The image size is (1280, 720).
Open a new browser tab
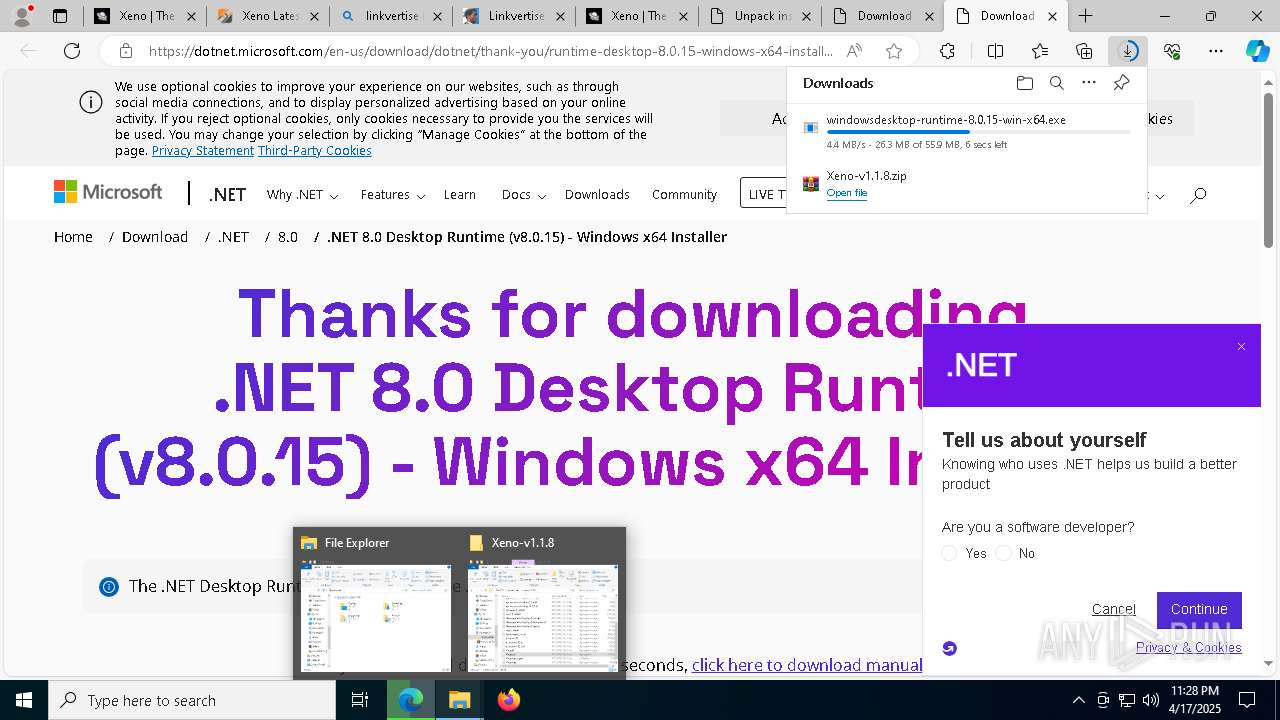1085,16
